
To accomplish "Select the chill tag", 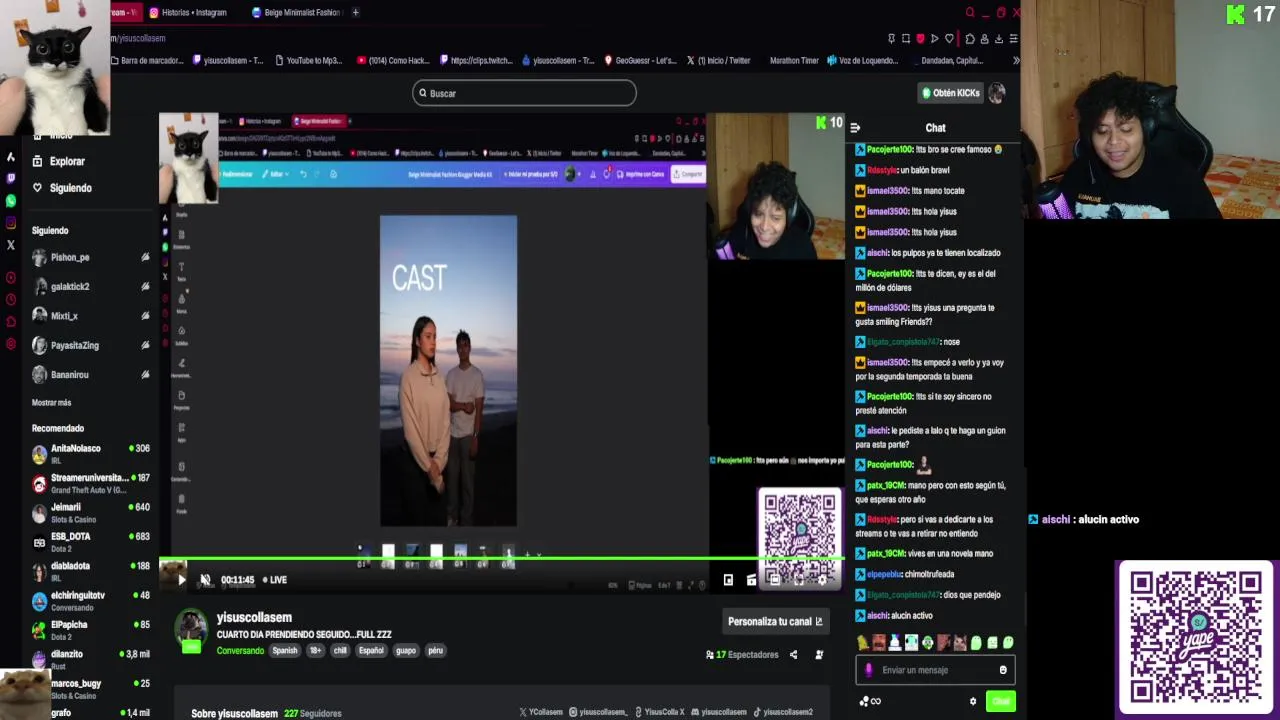I will click(x=340, y=651).
